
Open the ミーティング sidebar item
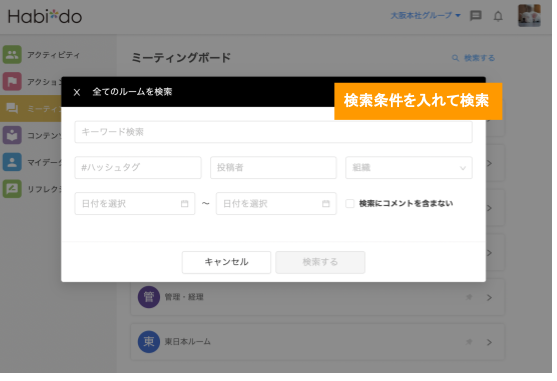(31, 109)
